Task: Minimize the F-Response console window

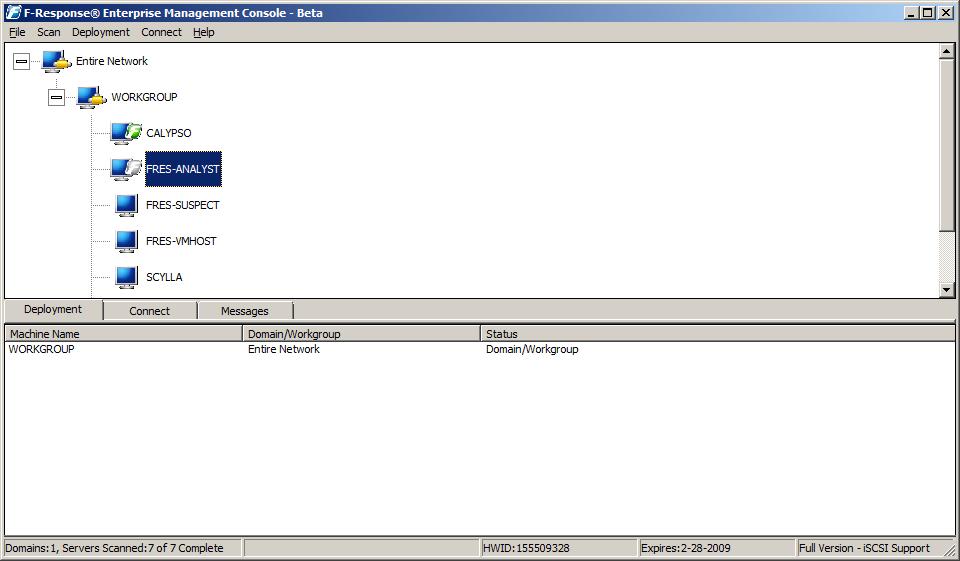Action: pyautogui.click(x=912, y=12)
